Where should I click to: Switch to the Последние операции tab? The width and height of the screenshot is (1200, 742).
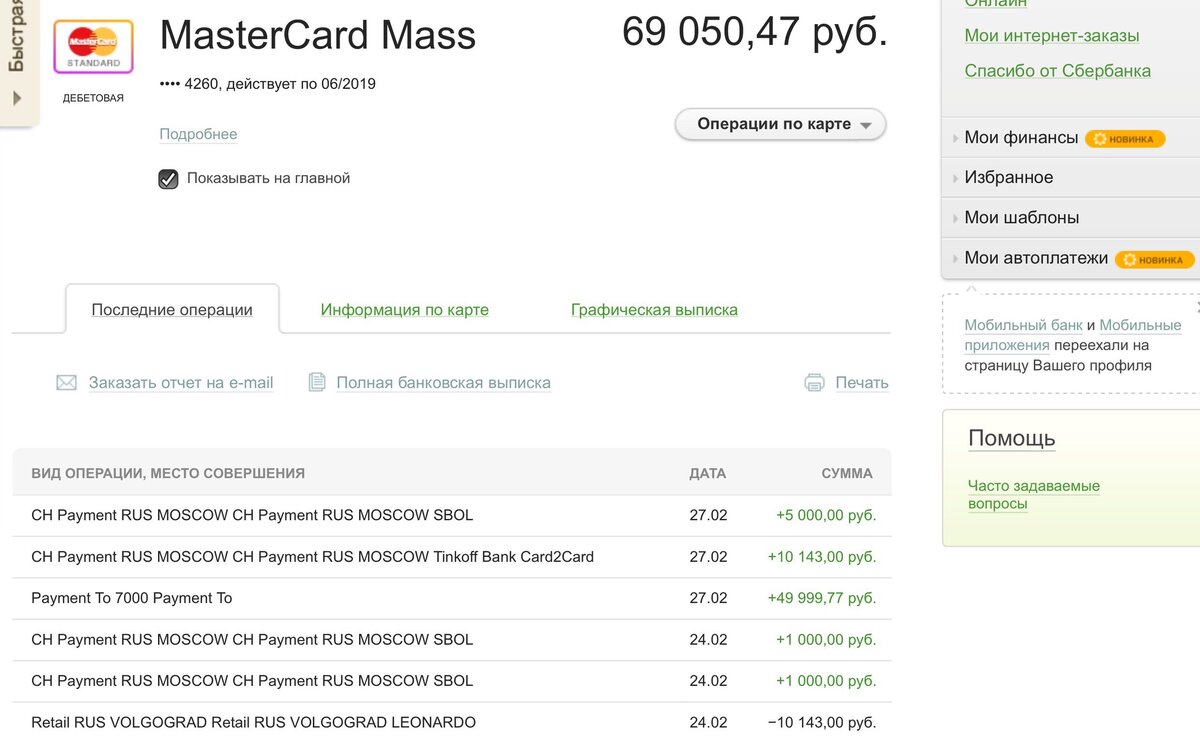click(x=172, y=310)
